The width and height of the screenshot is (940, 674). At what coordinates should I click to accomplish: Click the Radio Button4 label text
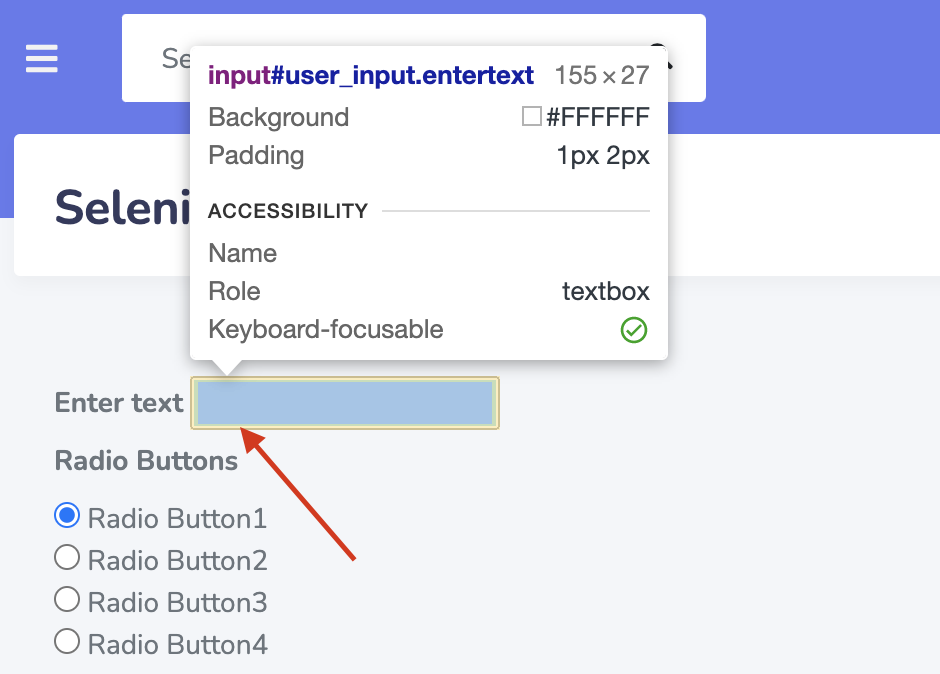[177, 645]
